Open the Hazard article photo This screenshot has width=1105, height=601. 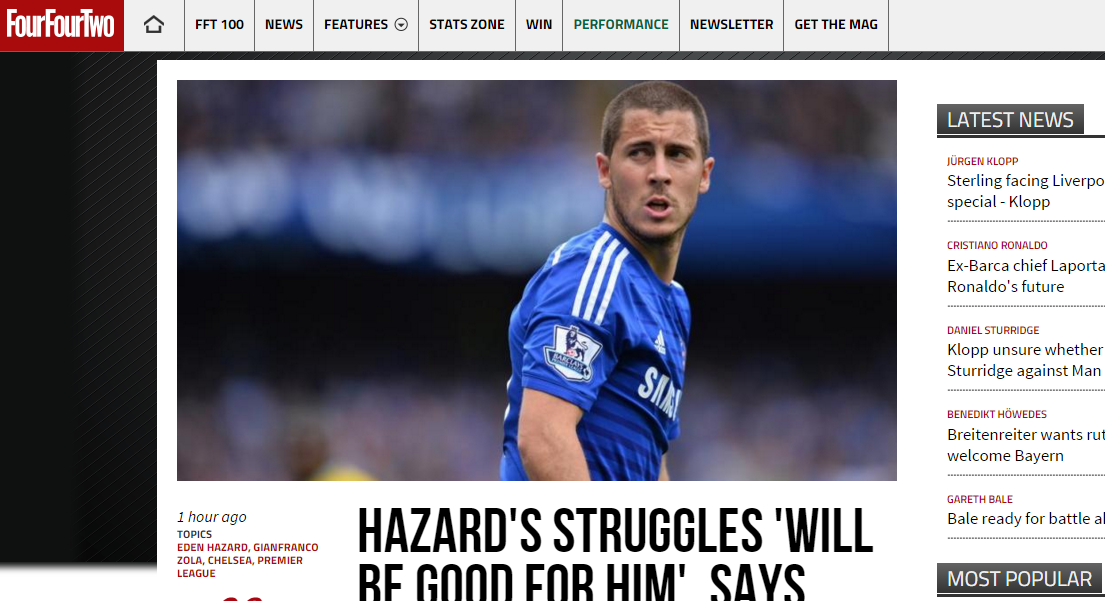(x=536, y=280)
